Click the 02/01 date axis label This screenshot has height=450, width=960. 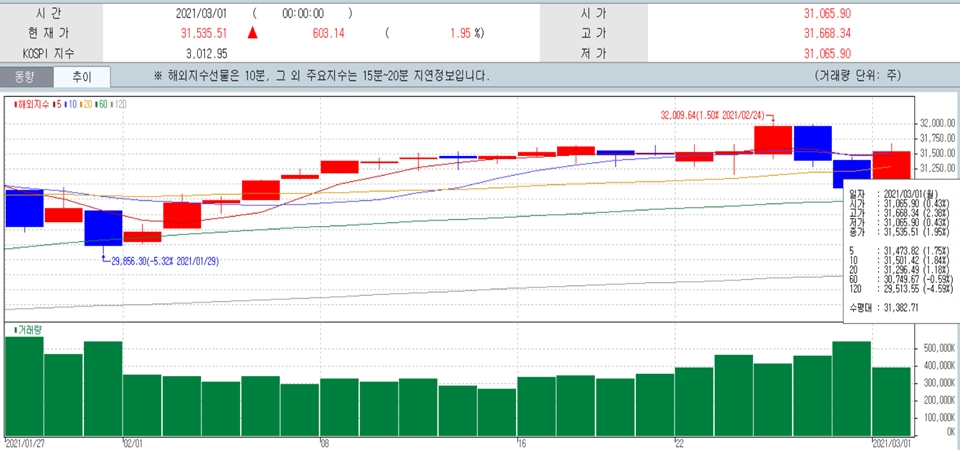pyautogui.click(x=133, y=442)
